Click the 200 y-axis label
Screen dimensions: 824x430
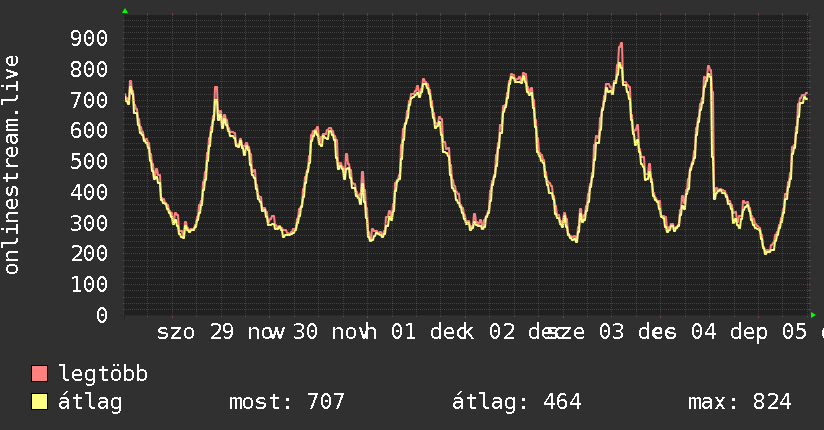[x=89, y=253]
